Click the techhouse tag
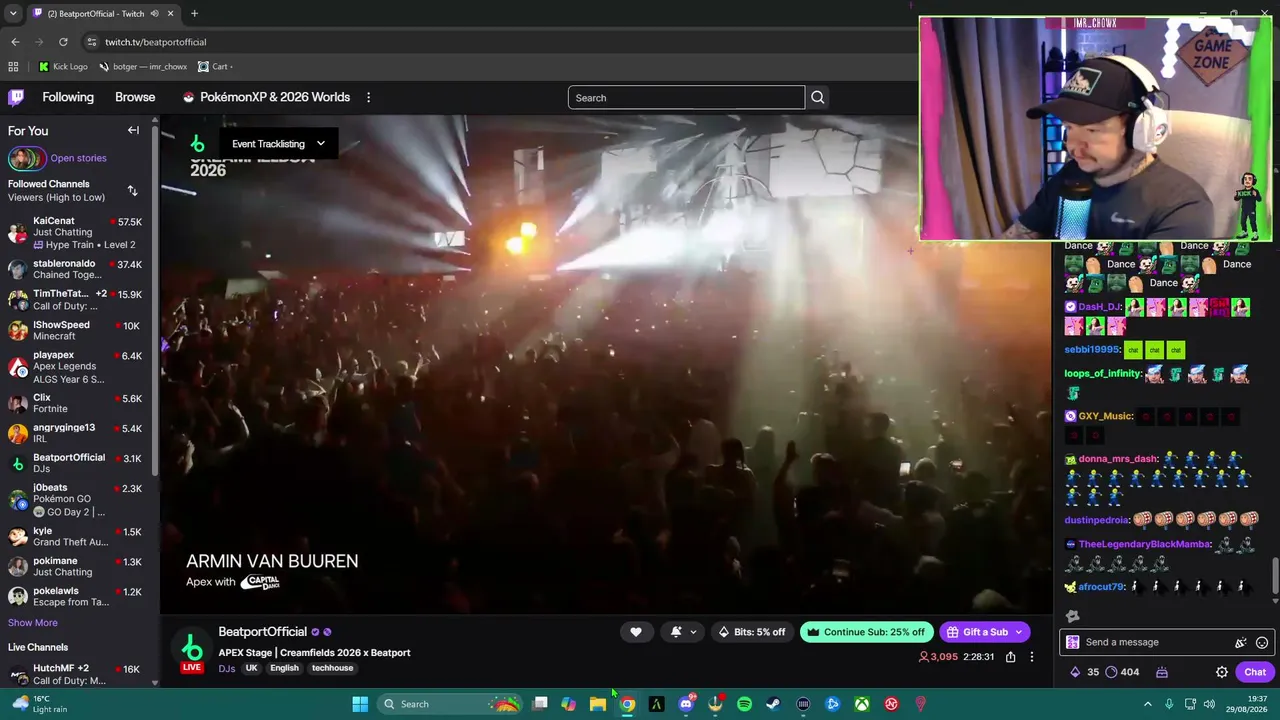 point(332,668)
